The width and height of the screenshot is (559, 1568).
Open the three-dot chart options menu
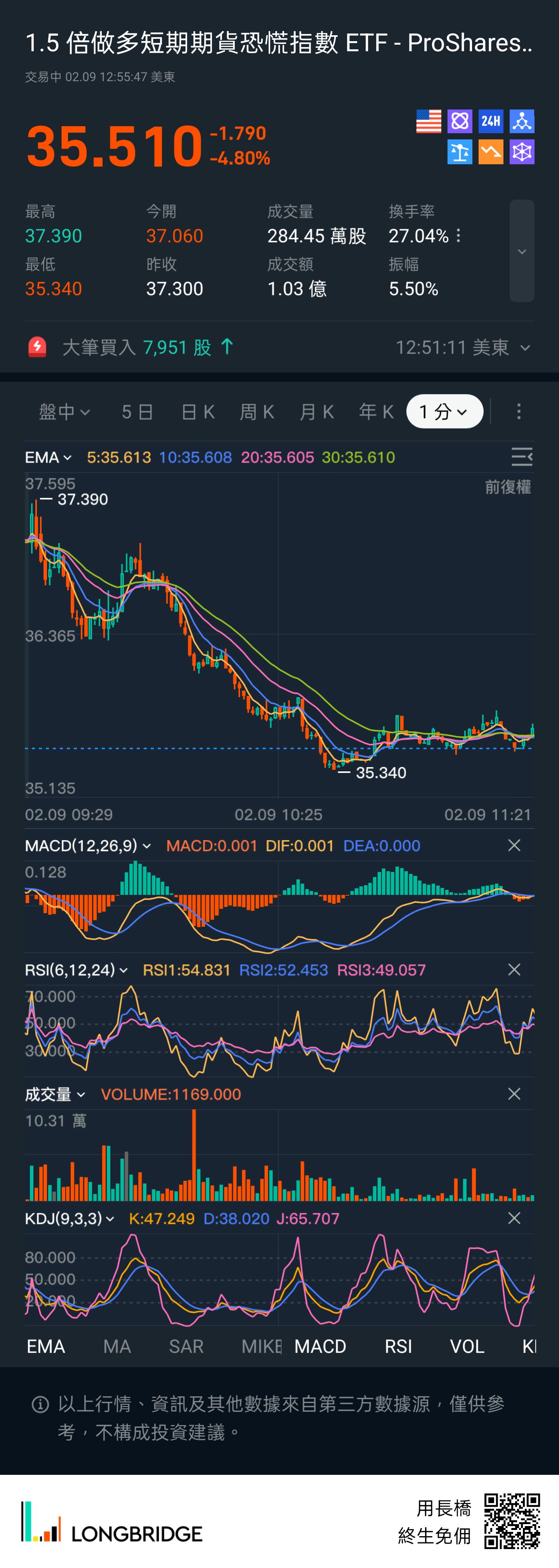[x=519, y=412]
